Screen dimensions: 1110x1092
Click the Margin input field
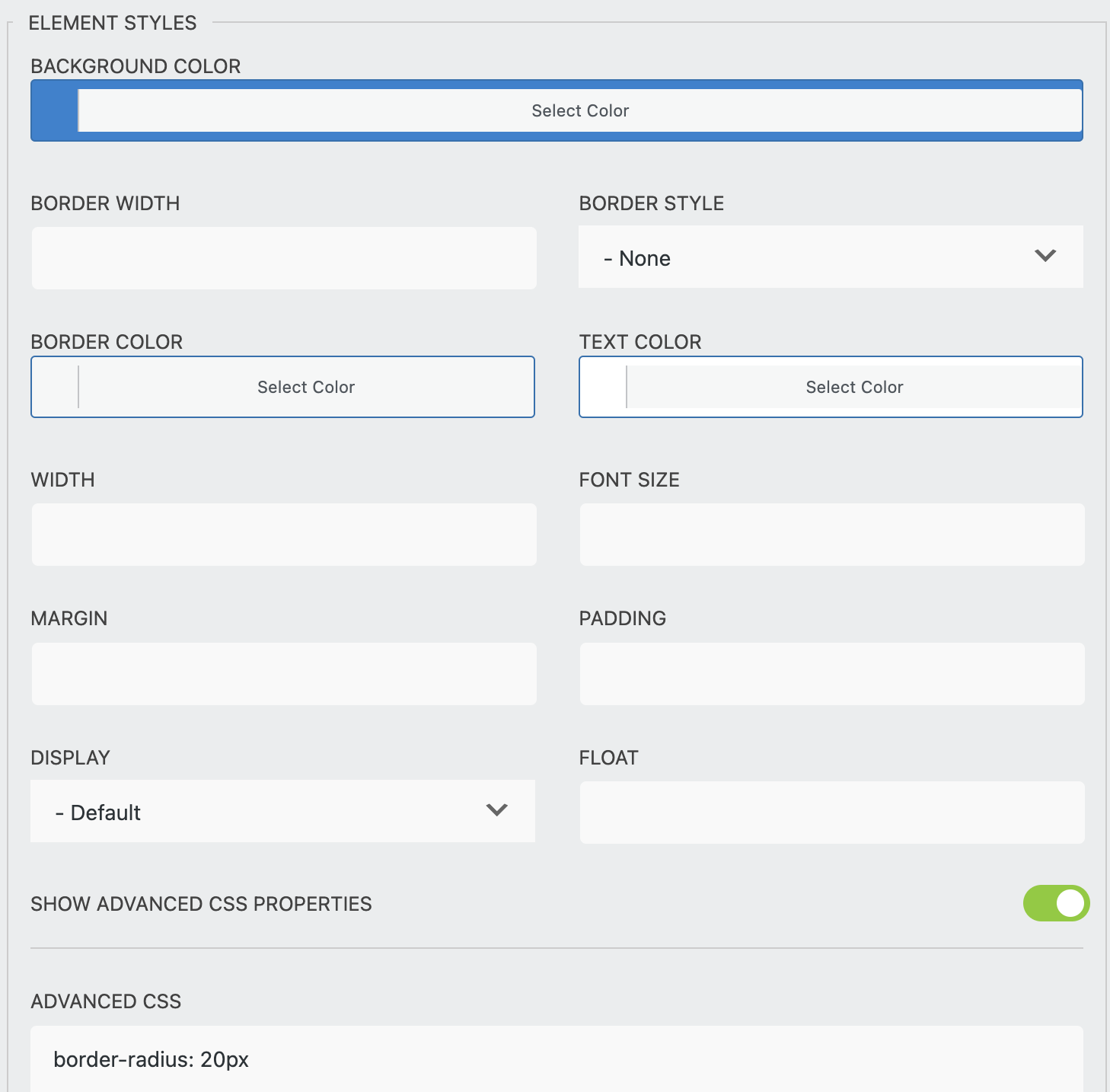tap(283, 673)
